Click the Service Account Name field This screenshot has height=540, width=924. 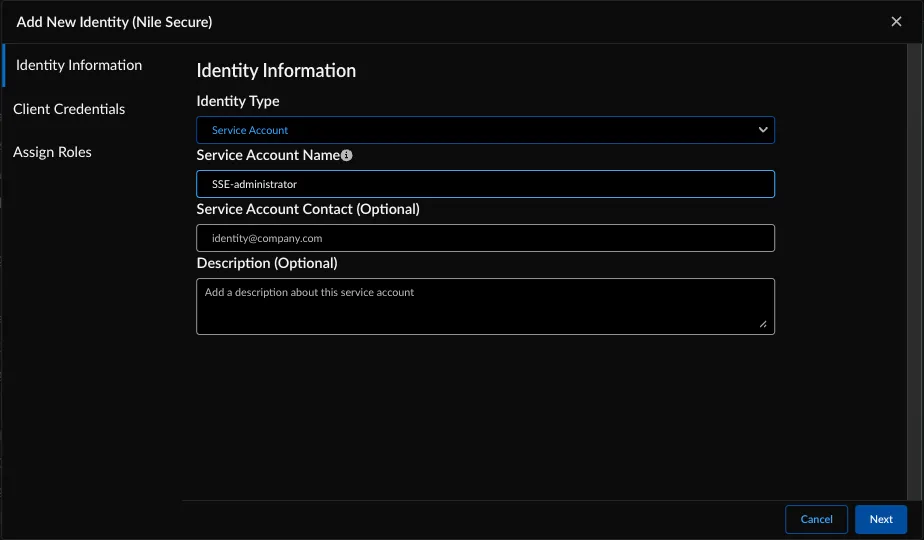click(485, 184)
